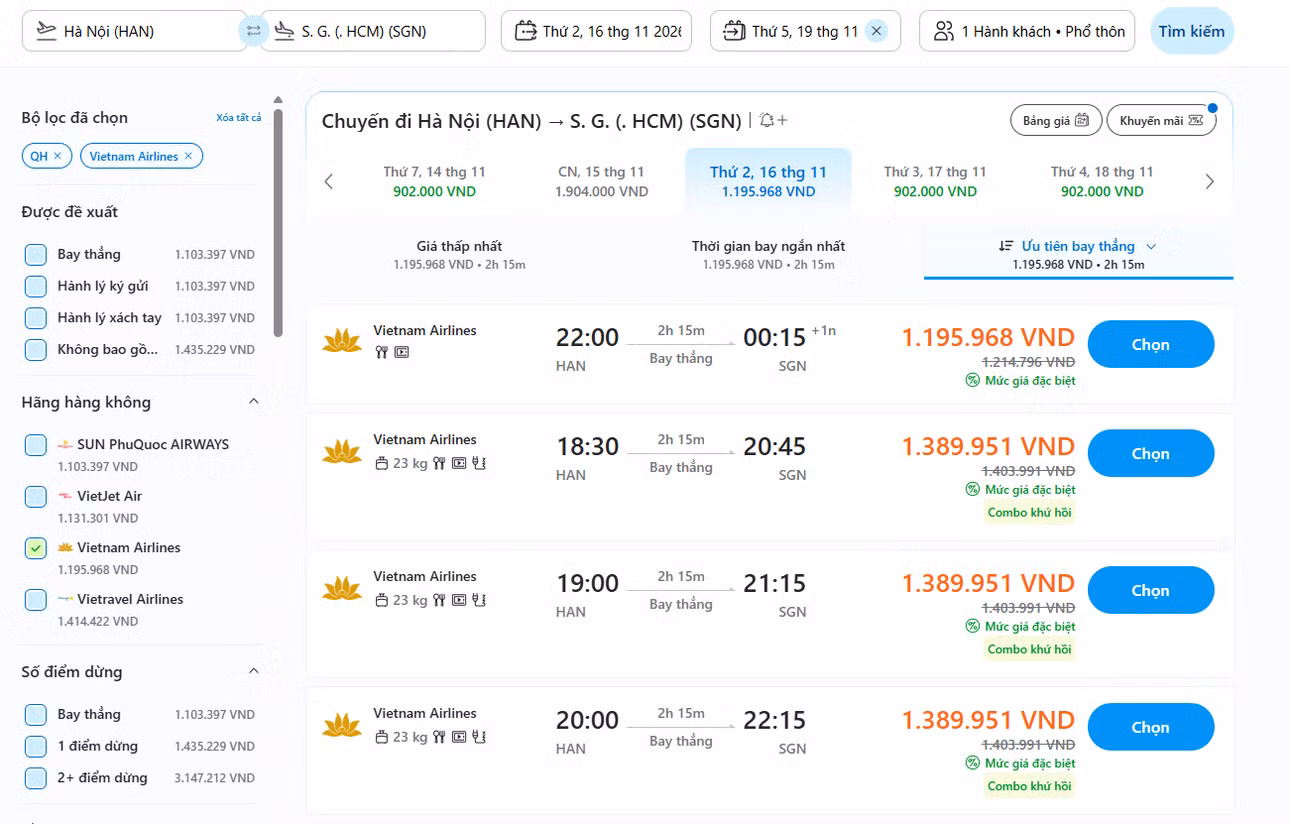Choose the 18:30 flight with Chọn button

coord(1151,454)
